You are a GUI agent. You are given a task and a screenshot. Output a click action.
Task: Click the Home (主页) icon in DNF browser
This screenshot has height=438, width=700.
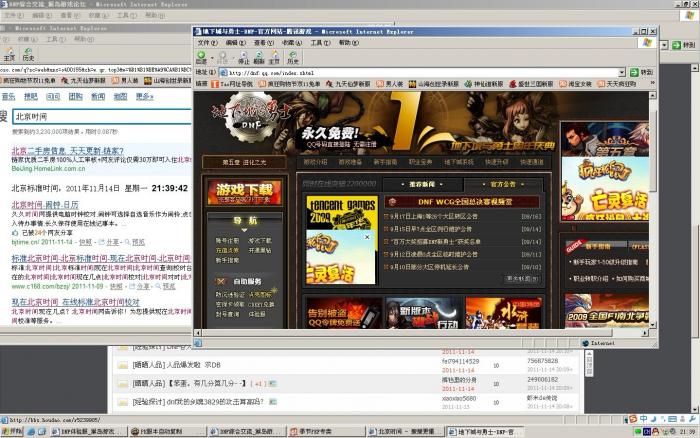[x=274, y=58]
